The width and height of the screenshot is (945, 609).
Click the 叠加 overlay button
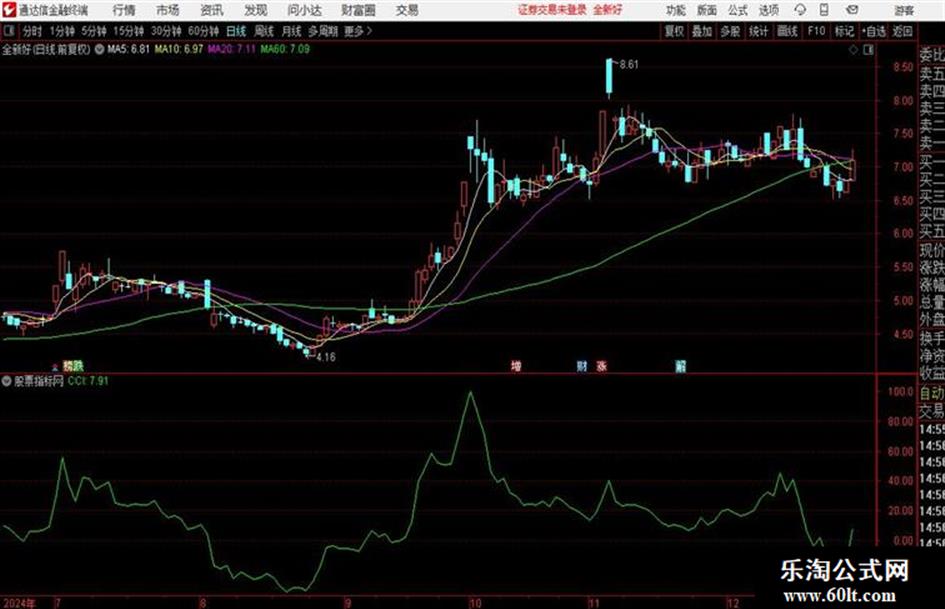[702, 31]
